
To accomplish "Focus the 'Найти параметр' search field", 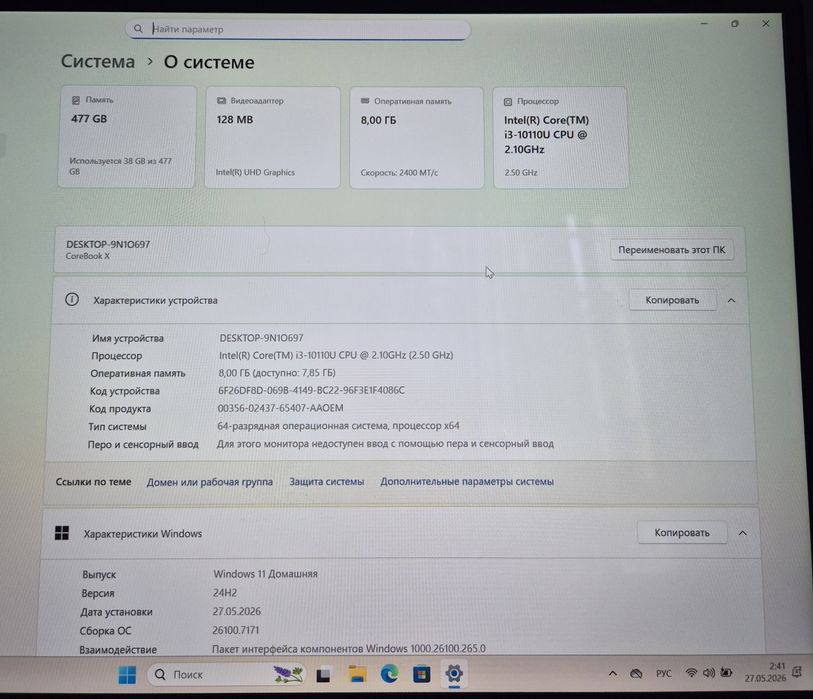I will [x=298, y=30].
